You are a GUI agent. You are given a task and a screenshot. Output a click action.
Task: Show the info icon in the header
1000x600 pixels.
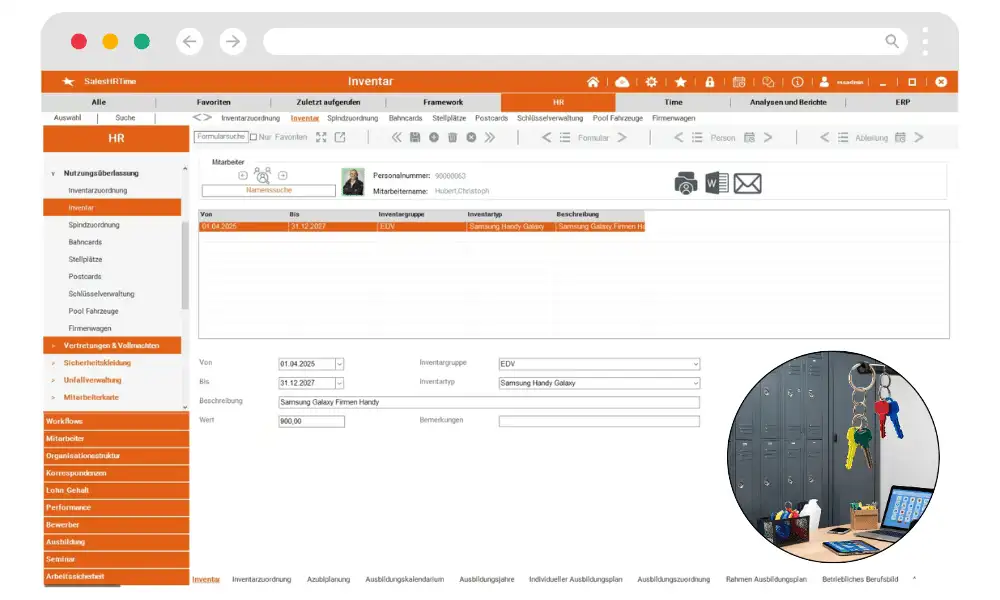click(797, 82)
